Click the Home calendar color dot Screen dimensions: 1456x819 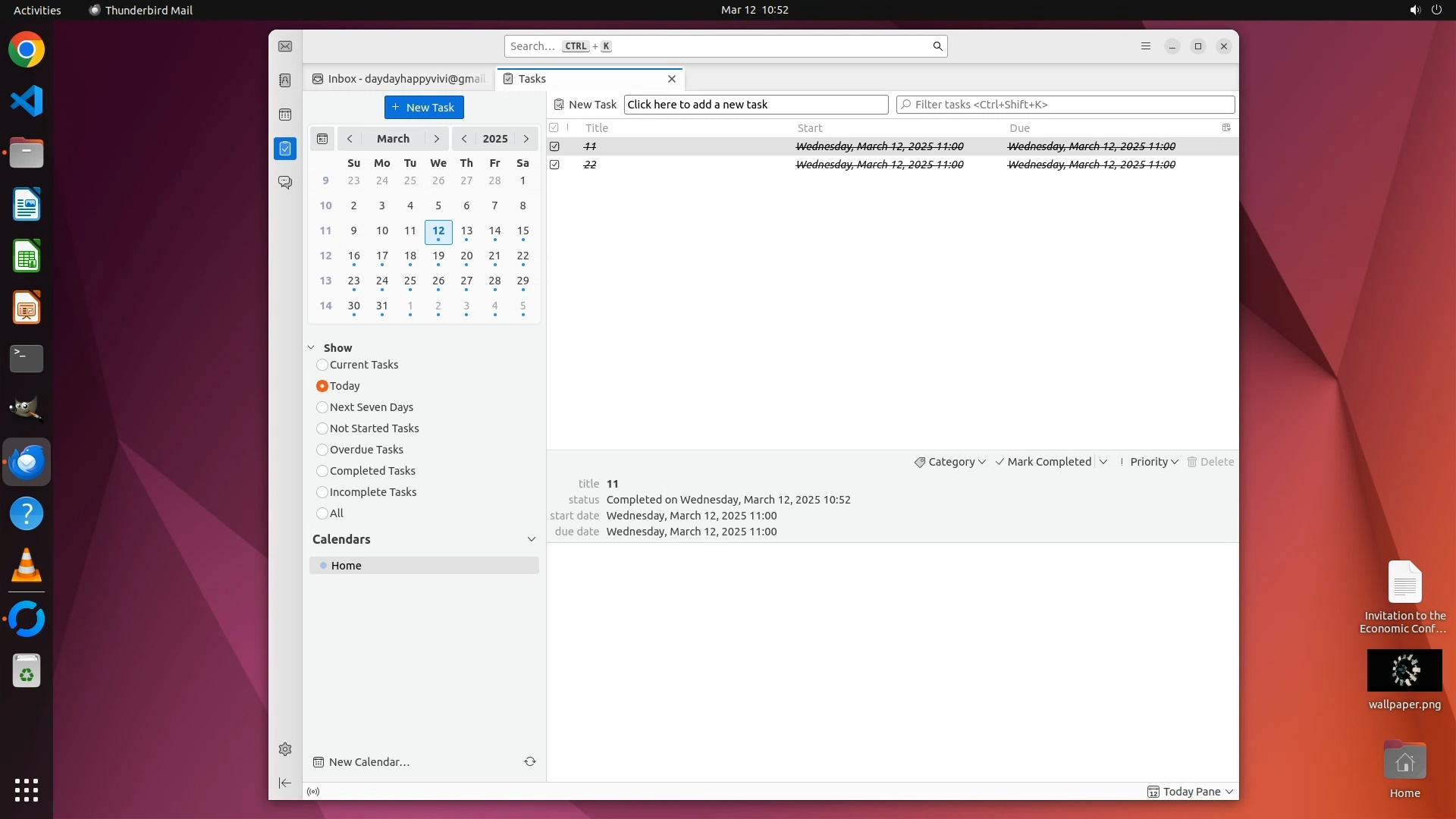pos(323,566)
